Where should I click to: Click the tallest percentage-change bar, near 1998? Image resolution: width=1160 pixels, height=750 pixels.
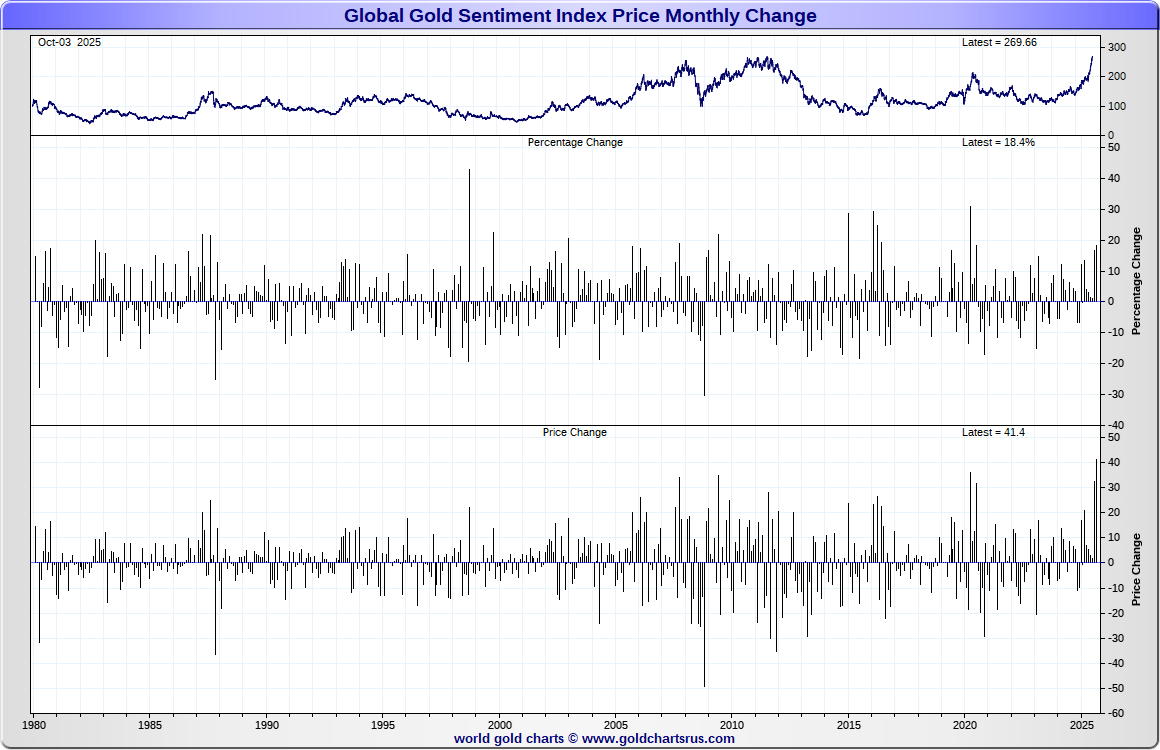469,235
